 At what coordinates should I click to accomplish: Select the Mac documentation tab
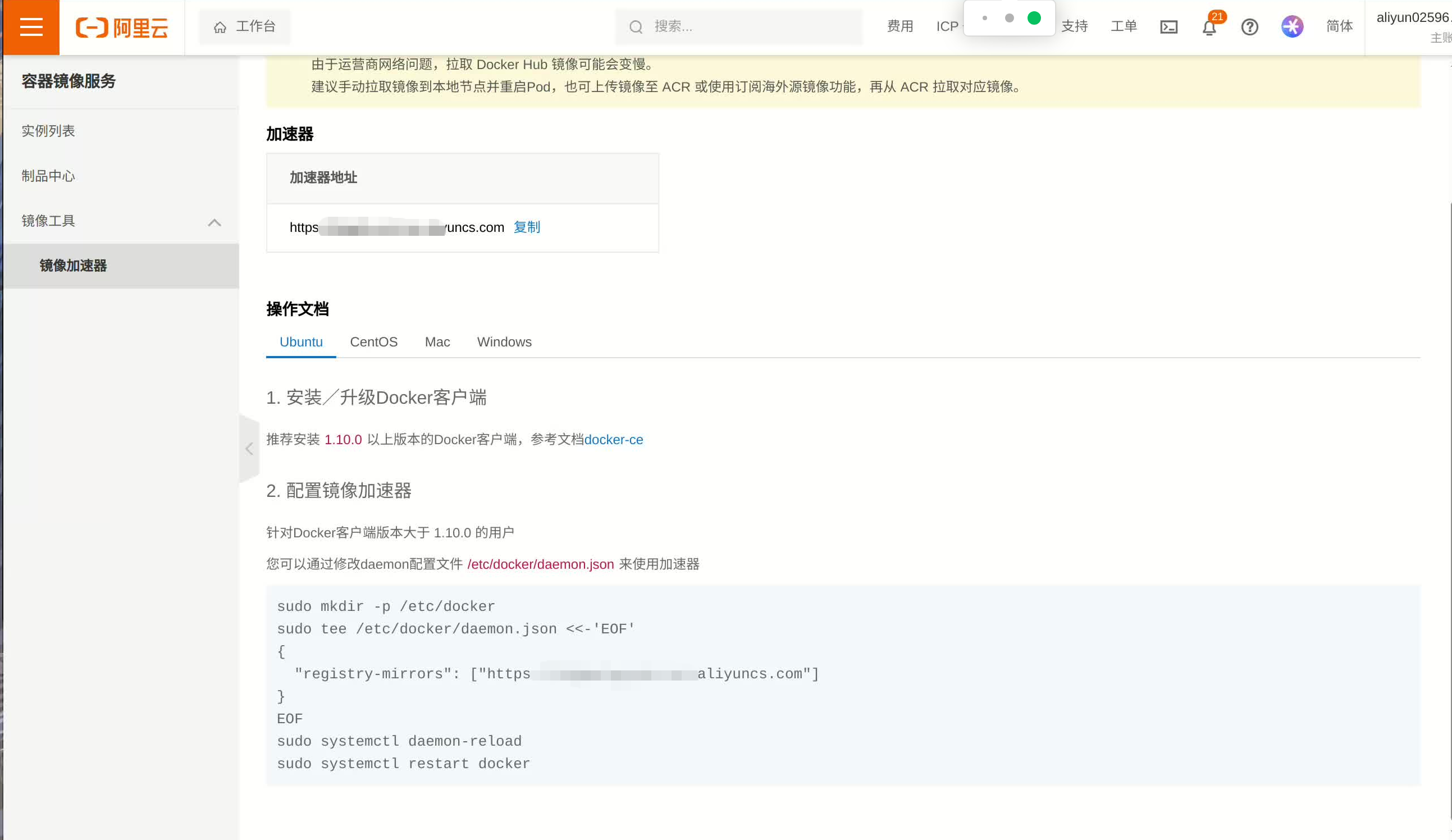click(437, 341)
